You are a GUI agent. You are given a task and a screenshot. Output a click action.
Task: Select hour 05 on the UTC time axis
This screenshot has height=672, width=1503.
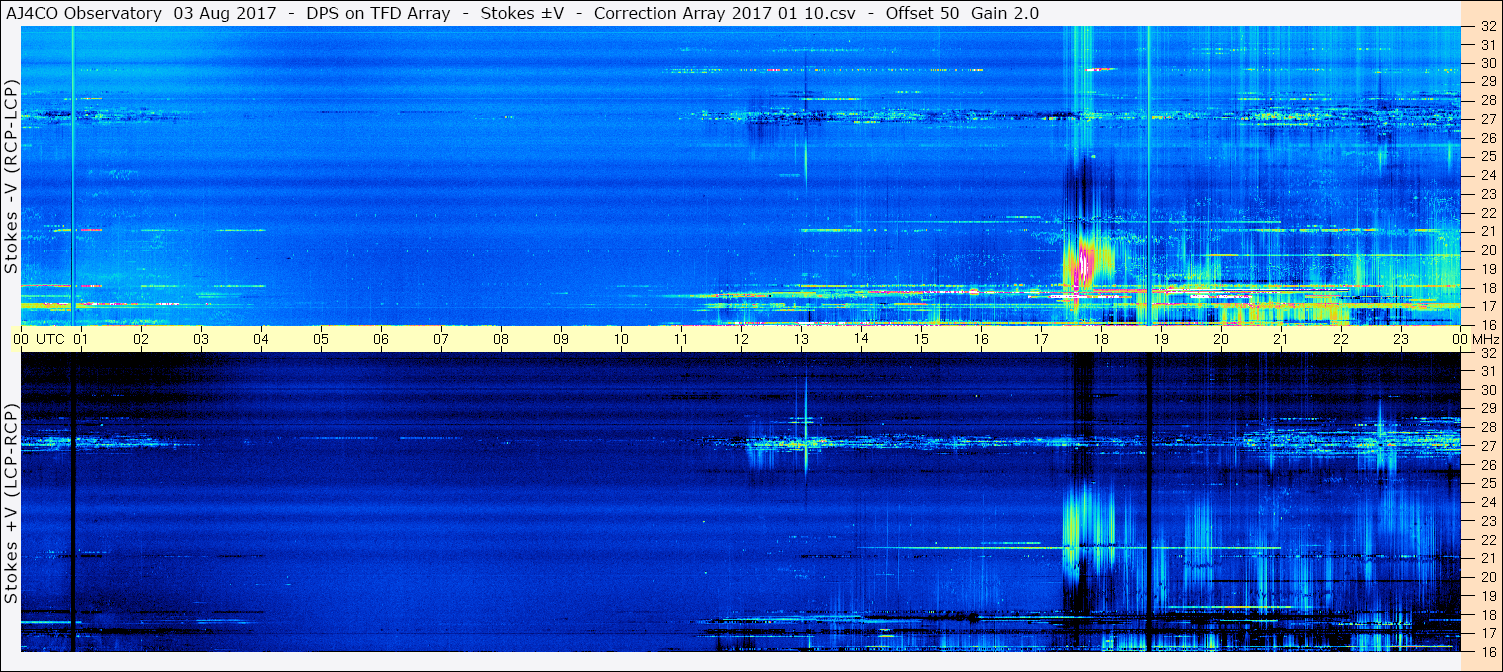321,339
